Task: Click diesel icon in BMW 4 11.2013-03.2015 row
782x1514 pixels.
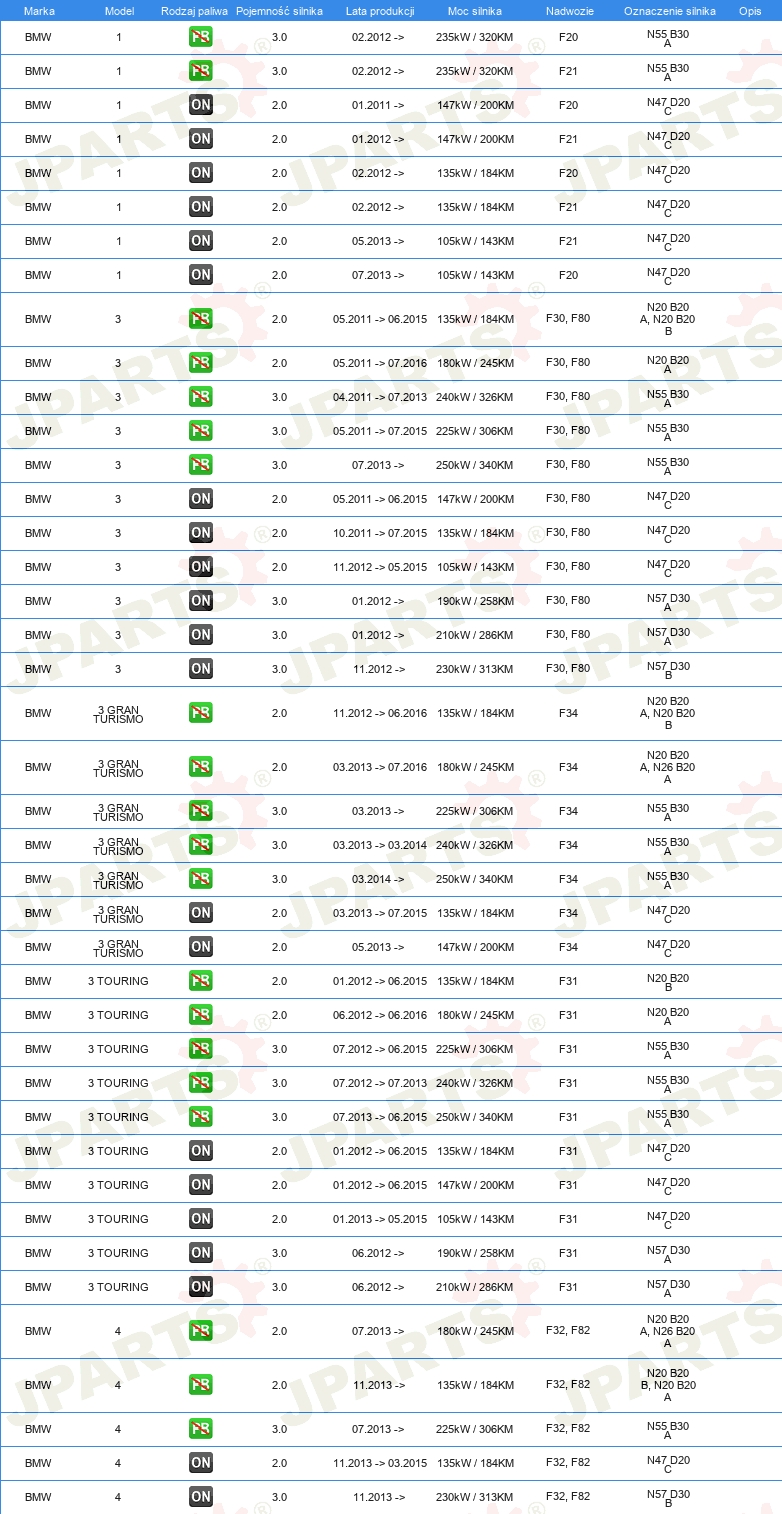Action: pyautogui.click(x=201, y=1463)
